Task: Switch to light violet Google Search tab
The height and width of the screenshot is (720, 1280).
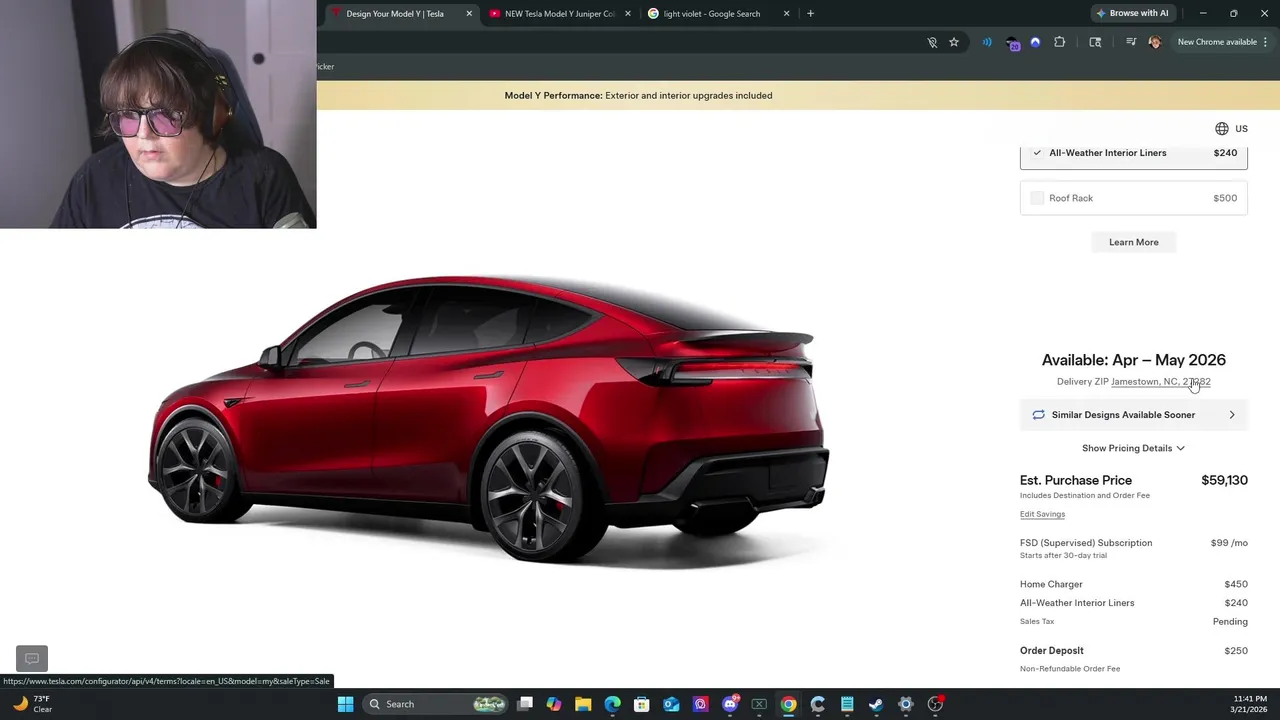Action: click(712, 14)
